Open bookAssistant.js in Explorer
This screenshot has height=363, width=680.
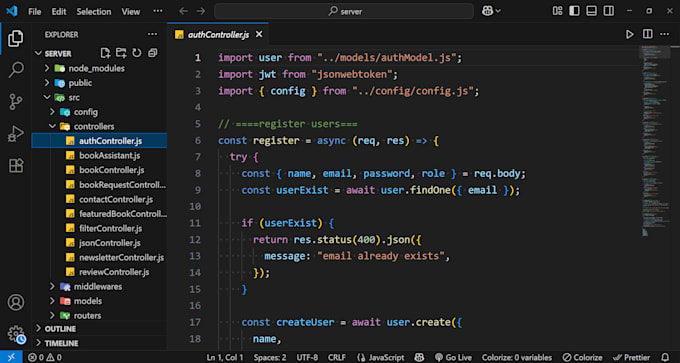tap(99, 155)
